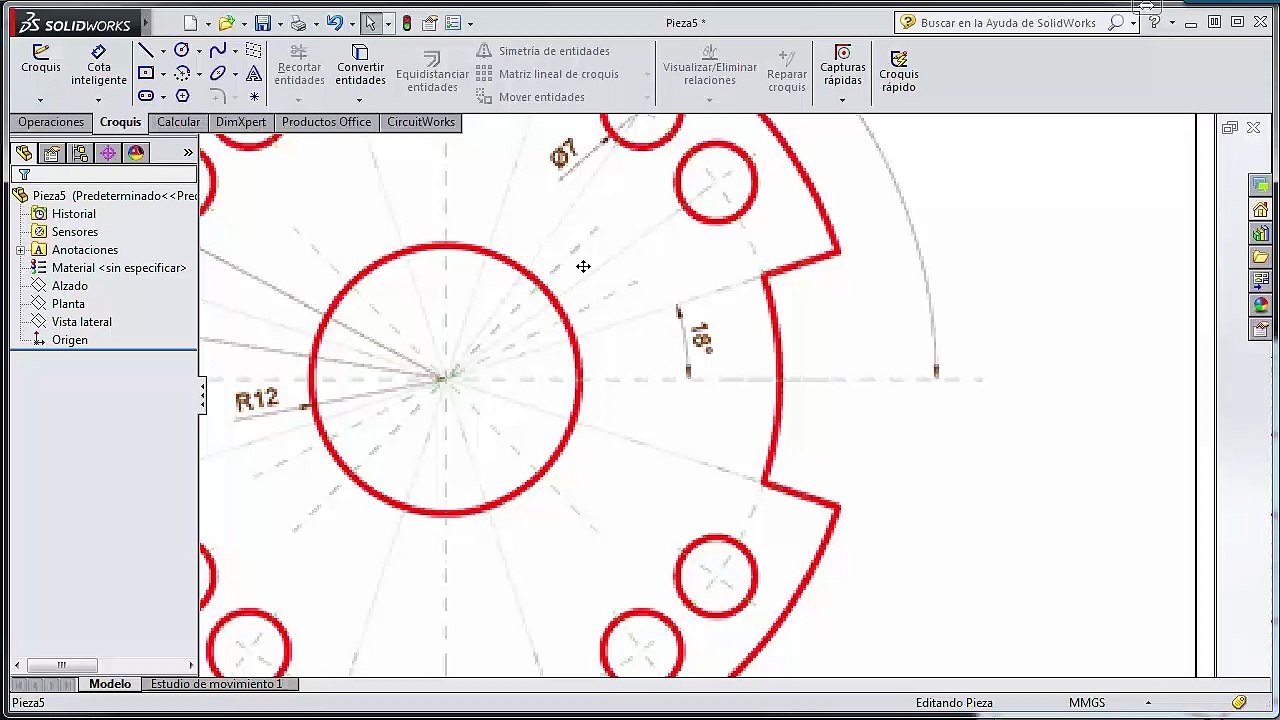Print the document using the printer icon
This screenshot has width=1280, height=720.
[x=298, y=23]
